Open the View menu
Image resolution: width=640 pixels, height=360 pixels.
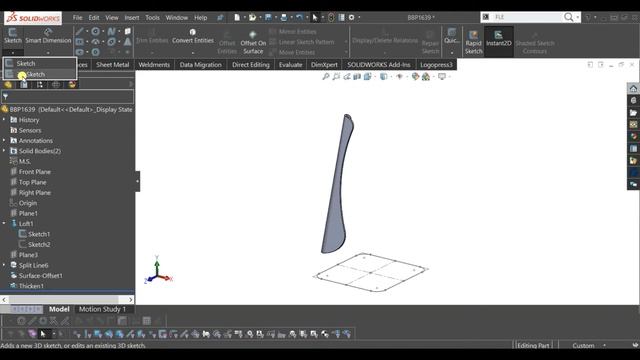tap(112, 18)
